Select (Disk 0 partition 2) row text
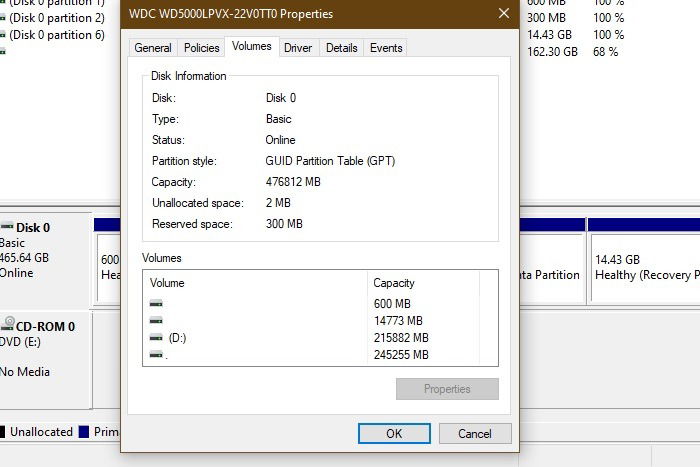 pos(57,18)
